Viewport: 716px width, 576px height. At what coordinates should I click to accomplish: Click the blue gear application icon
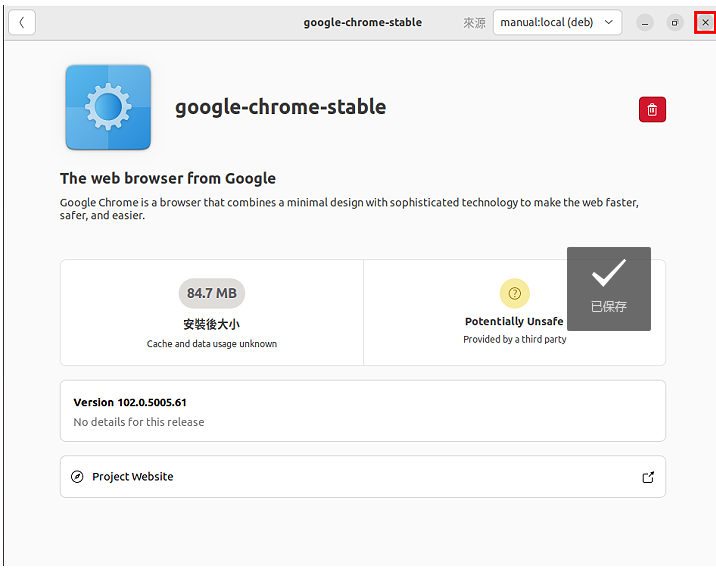(108, 107)
